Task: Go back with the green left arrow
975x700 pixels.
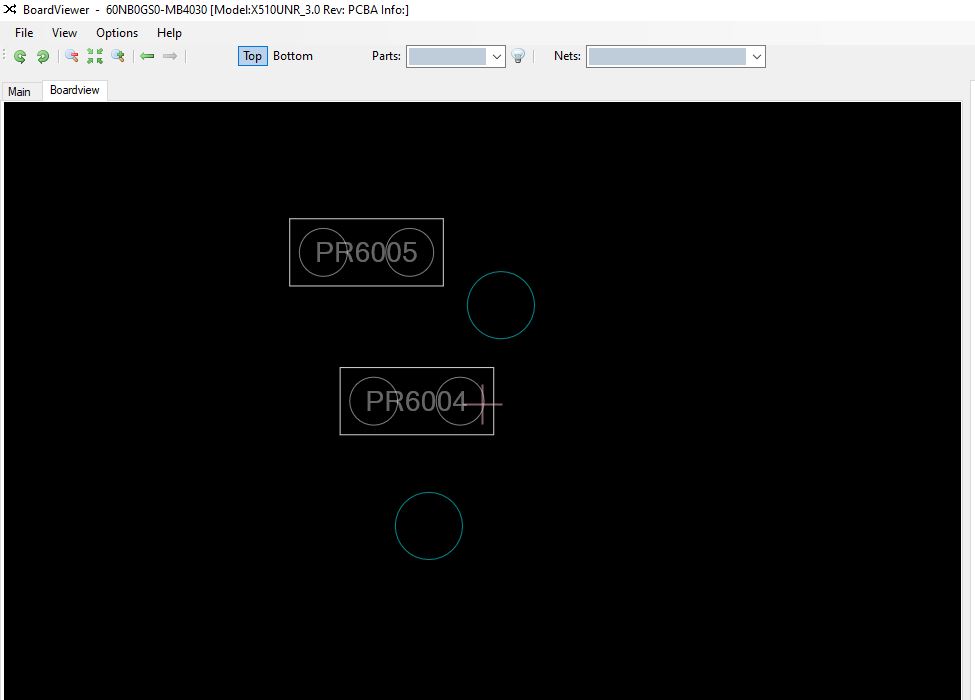Action: 147,57
